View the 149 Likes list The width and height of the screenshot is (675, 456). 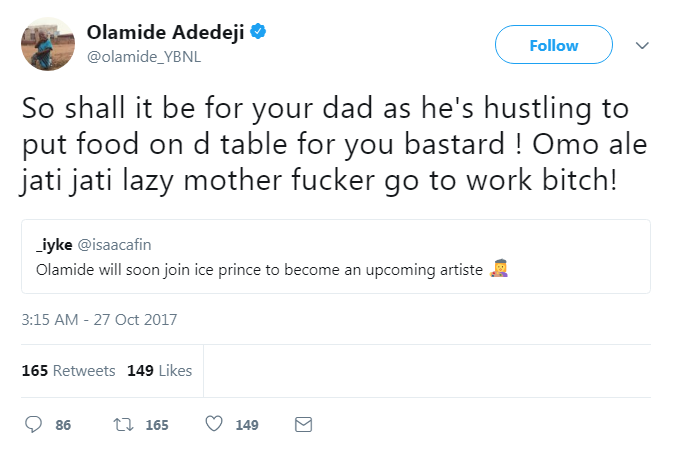pos(160,370)
